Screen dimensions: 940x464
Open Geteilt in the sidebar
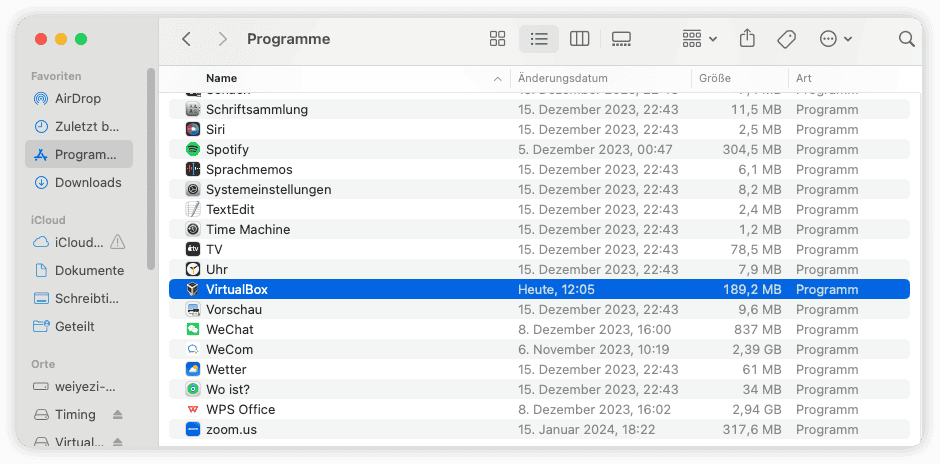[x=79, y=327]
